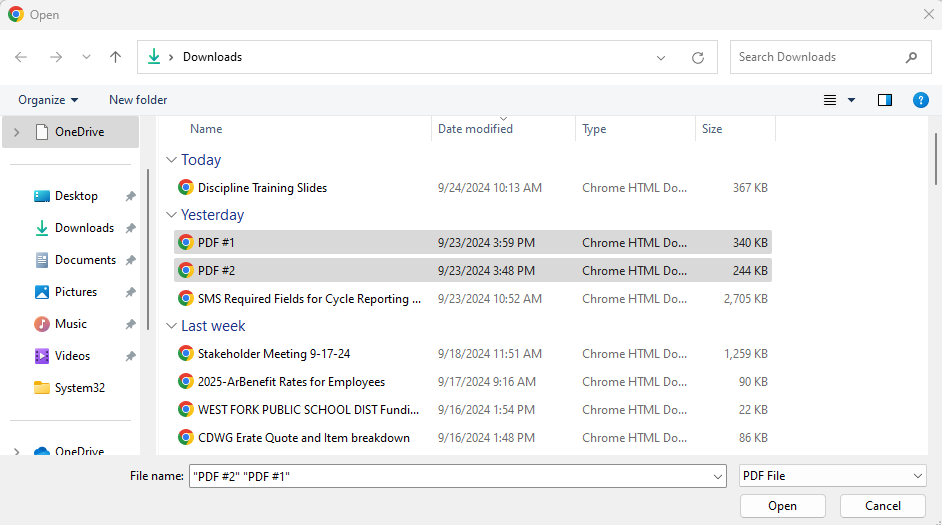This screenshot has height=525, width=942.
Task: Click Chrome icon next to PDF #1
Action: (186, 243)
